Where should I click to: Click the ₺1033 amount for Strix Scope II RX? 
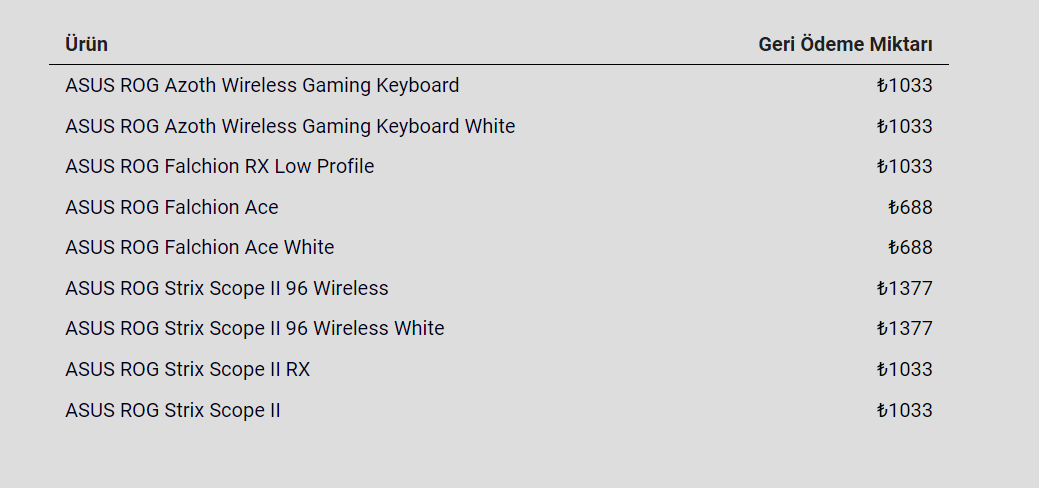tap(904, 369)
